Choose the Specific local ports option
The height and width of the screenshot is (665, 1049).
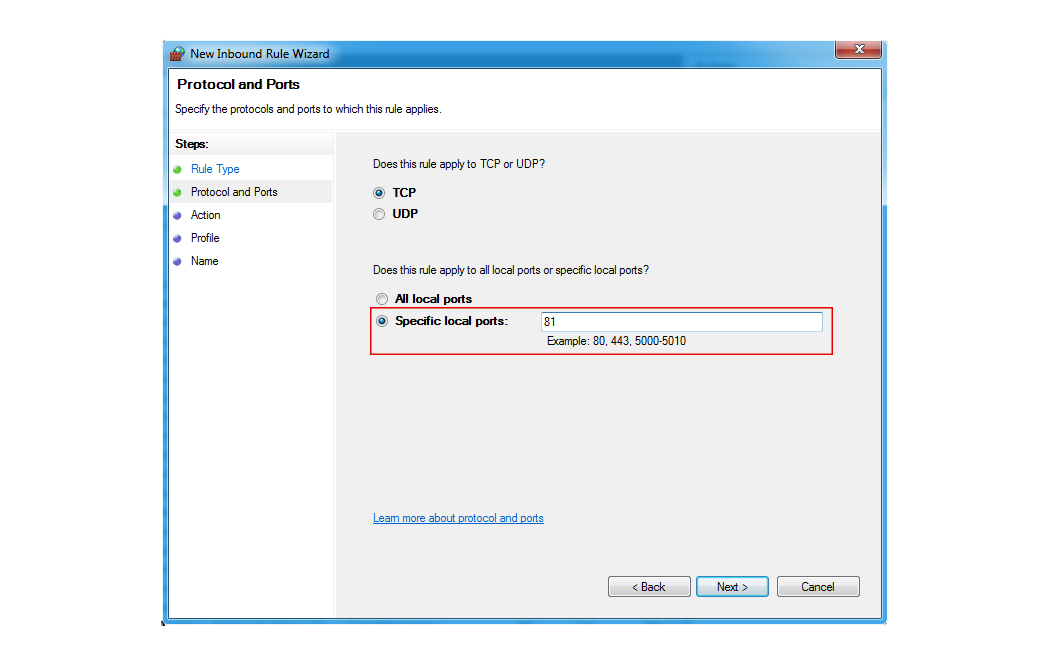point(382,321)
